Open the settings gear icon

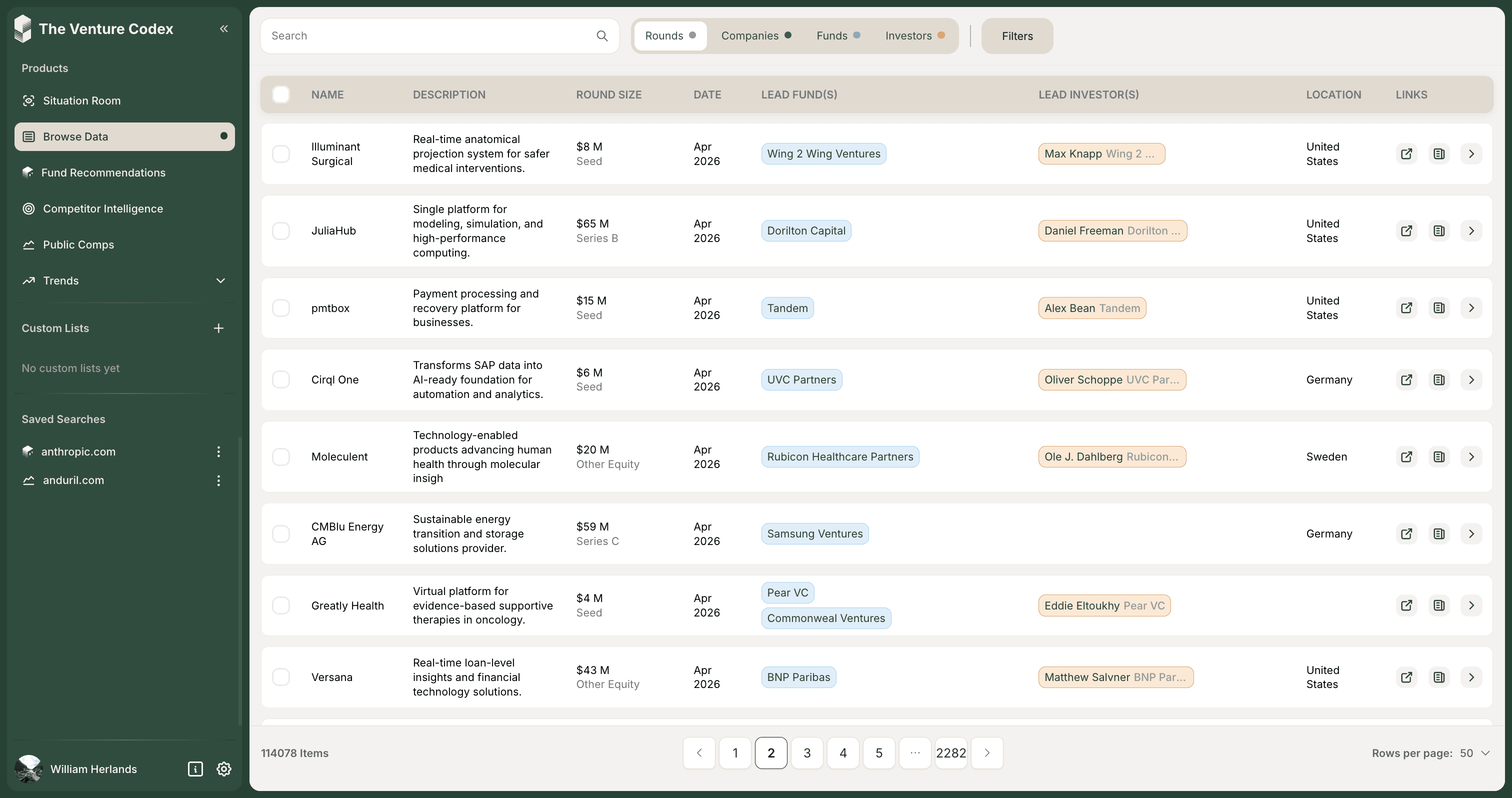pyautogui.click(x=223, y=769)
